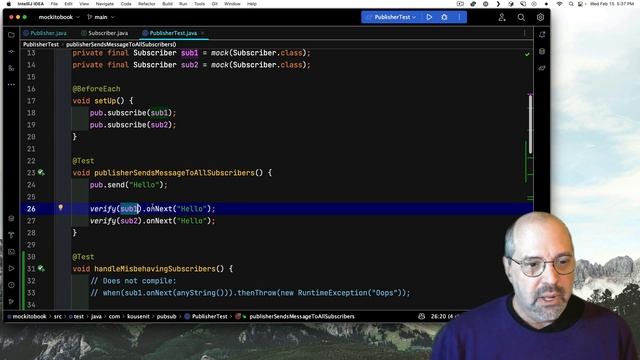640x360 pixels.
Task: Open editor tab options vertical dots
Action: pos(524,33)
